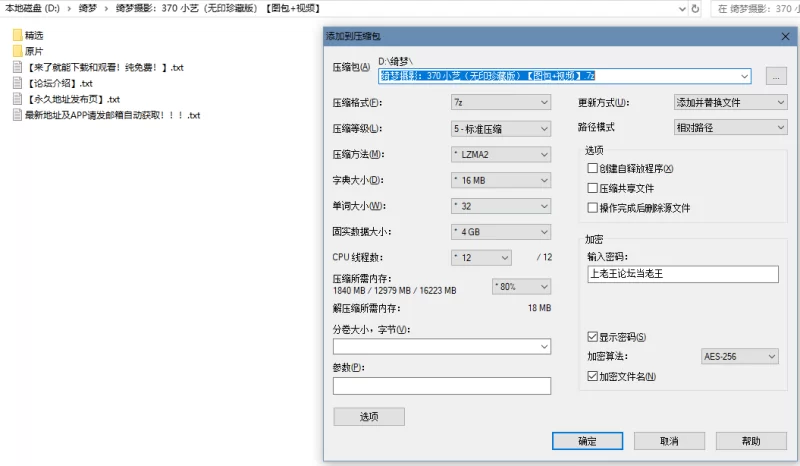Cancel with the 取消 button
800x466 pixels.
tap(669, 441)
